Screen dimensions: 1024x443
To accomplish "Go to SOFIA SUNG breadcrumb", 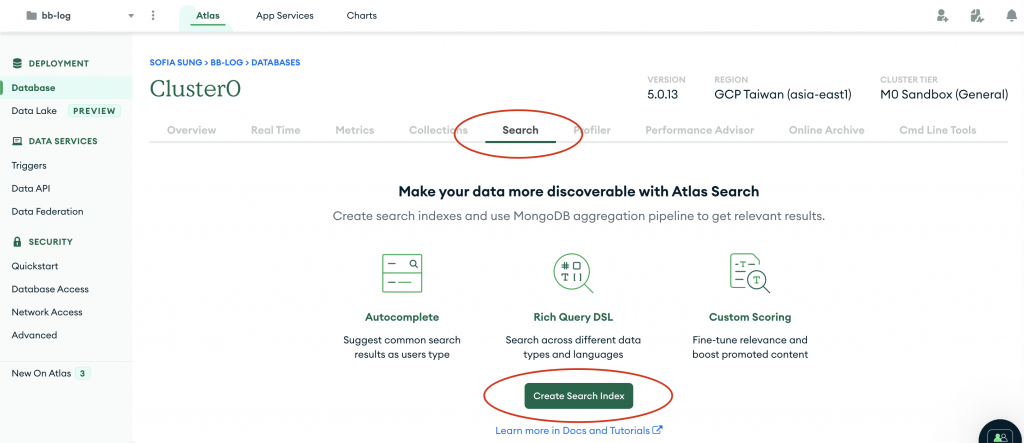I will click(176, 63).
